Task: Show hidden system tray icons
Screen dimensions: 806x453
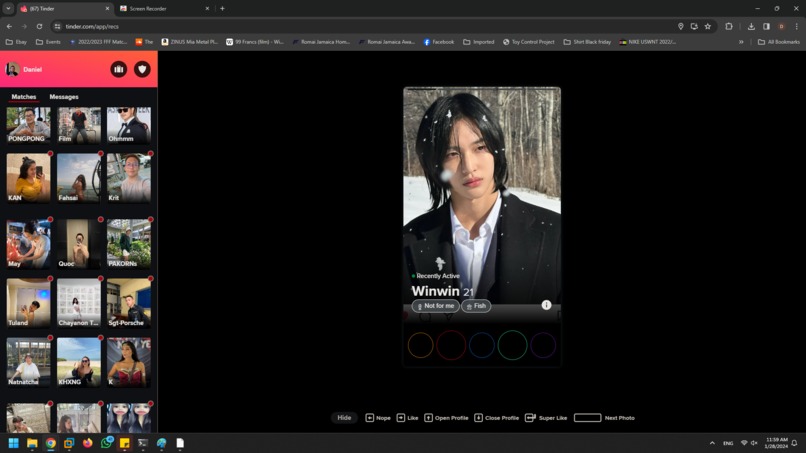Action: coord(712,443)
